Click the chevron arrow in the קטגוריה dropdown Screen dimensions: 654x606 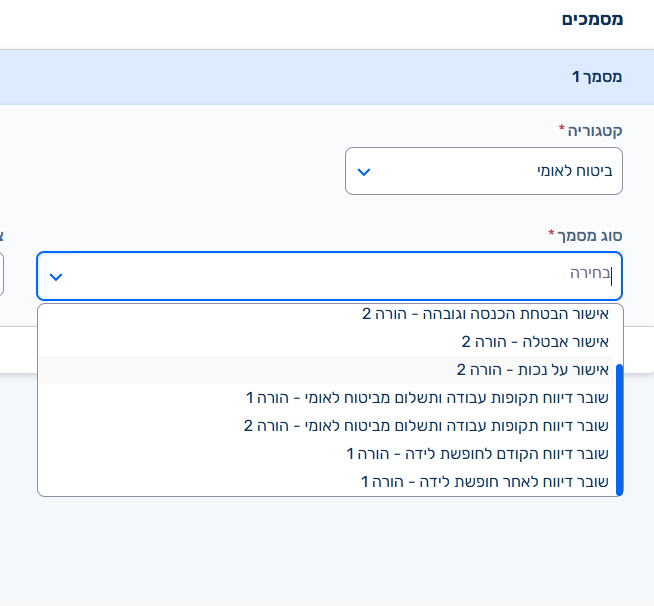(364, 172)
